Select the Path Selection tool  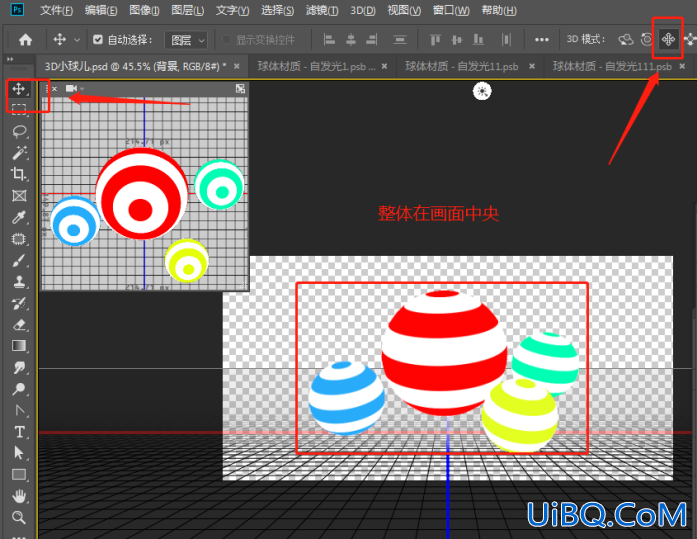tap(19, 453)
